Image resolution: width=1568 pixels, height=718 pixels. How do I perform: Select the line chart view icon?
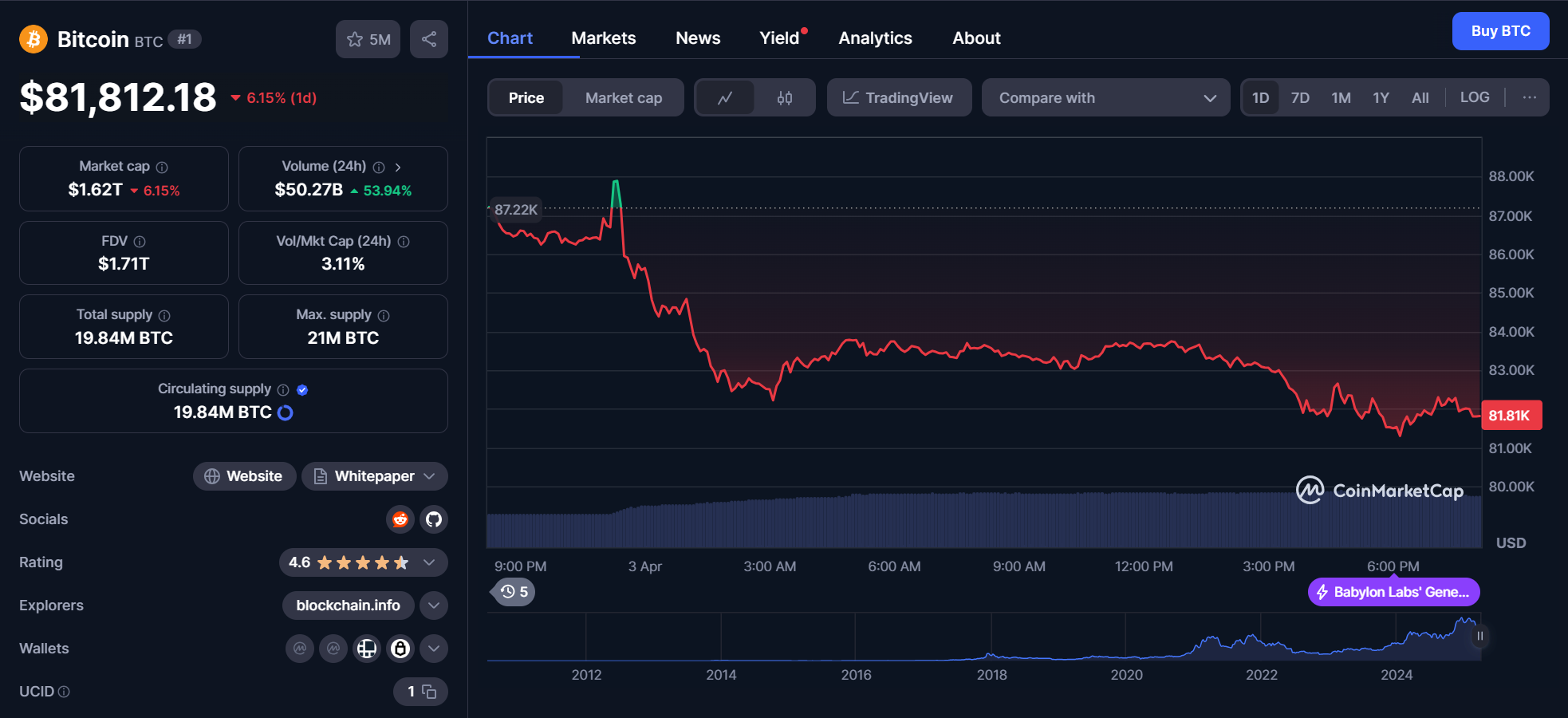(x=725, y=98)
